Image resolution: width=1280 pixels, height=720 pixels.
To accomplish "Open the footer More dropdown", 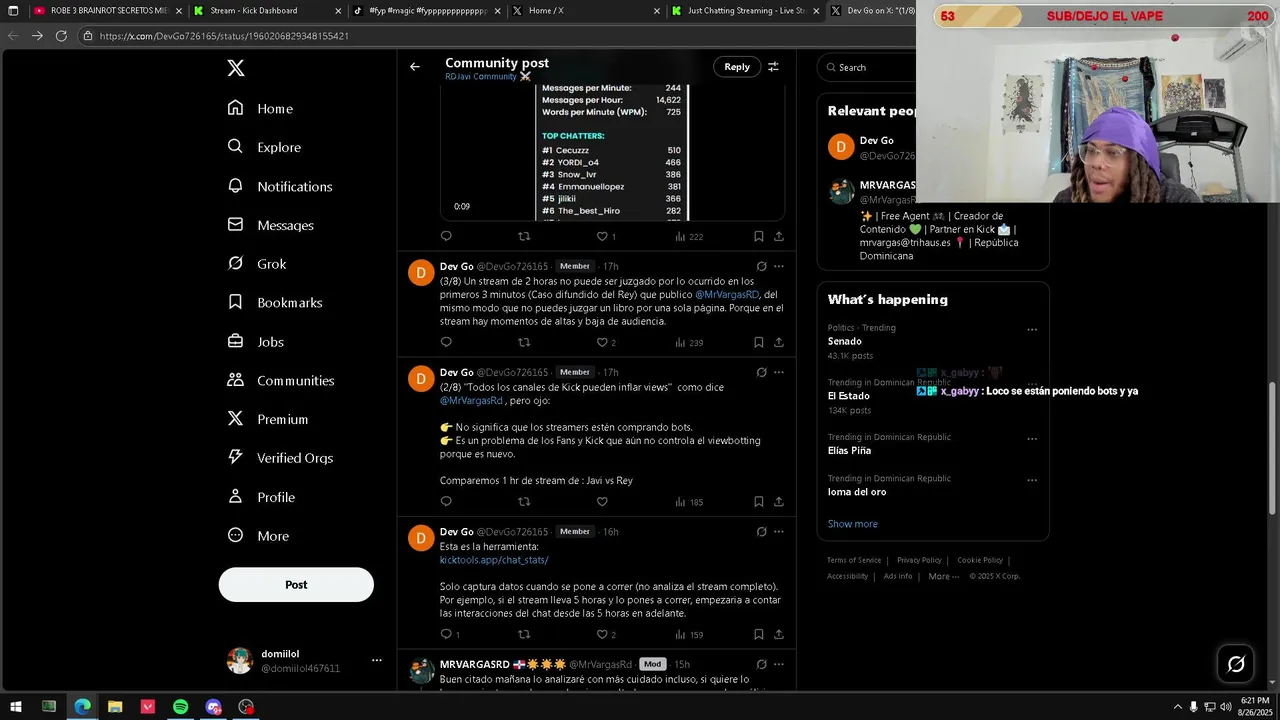I will coord(943,576).
